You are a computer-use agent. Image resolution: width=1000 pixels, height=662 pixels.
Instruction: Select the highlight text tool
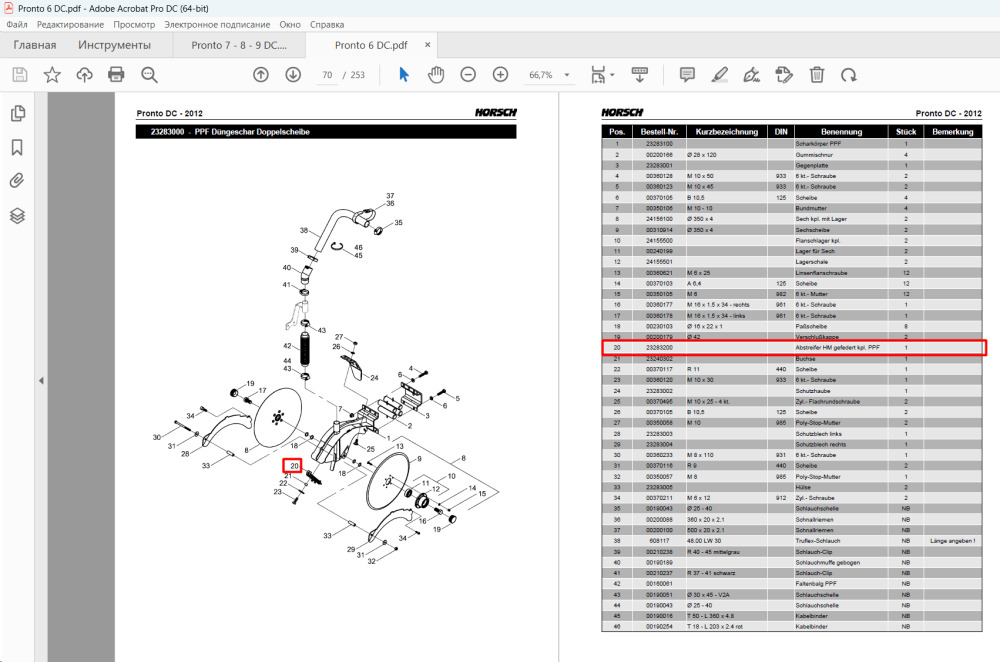tap(719, 75)
